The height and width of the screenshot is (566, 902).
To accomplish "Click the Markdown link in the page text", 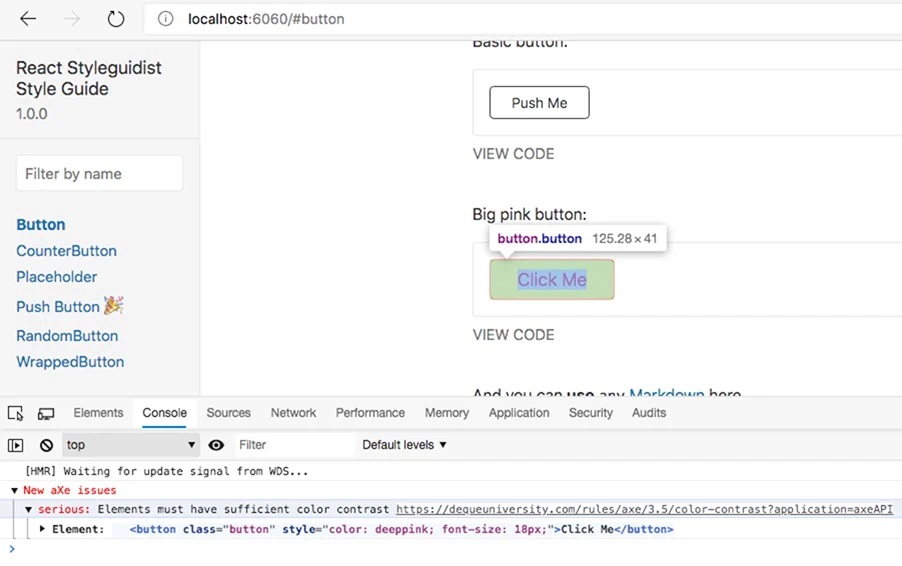I will pyautogui.click(x=666, y=393).
